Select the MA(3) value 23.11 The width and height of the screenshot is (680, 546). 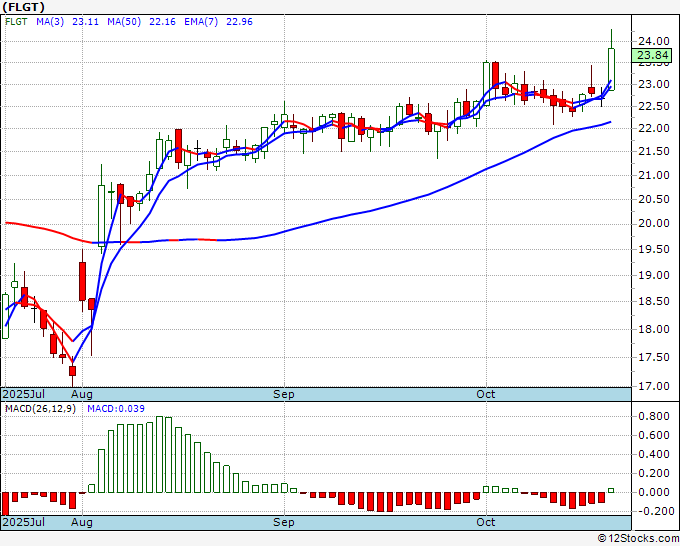tap(85, 22)
